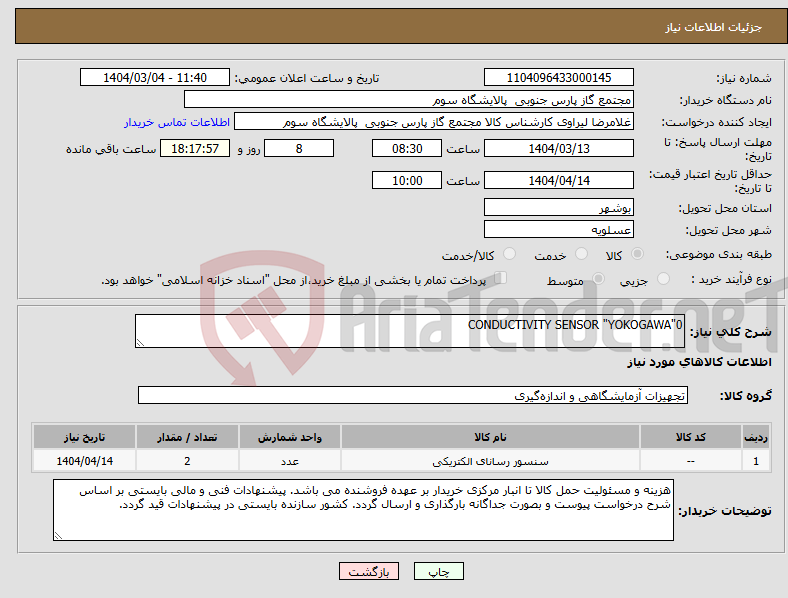Select the جزیی purchase type radio
788x598 pixels.
point(663,278)
